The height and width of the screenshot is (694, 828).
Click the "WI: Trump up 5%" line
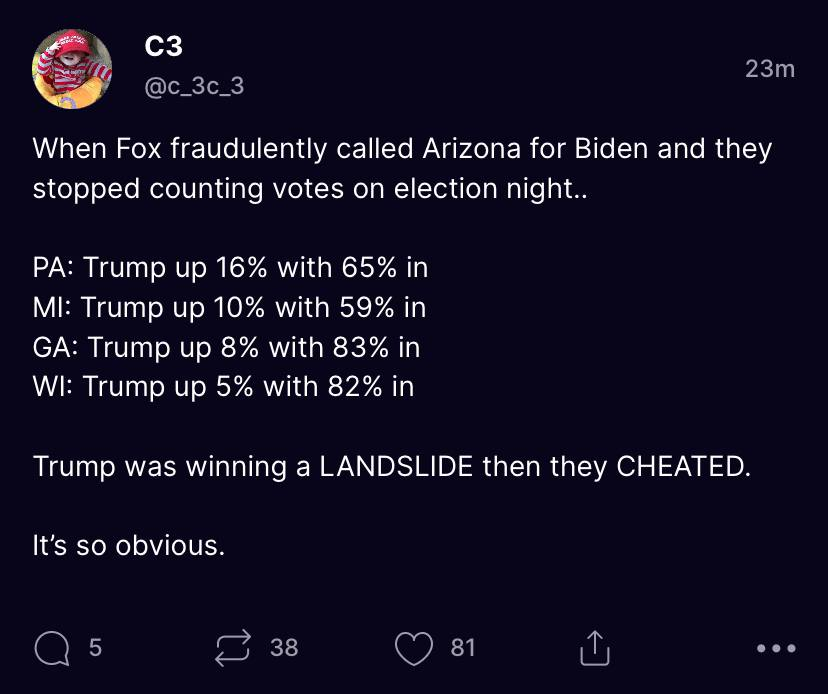223,386
